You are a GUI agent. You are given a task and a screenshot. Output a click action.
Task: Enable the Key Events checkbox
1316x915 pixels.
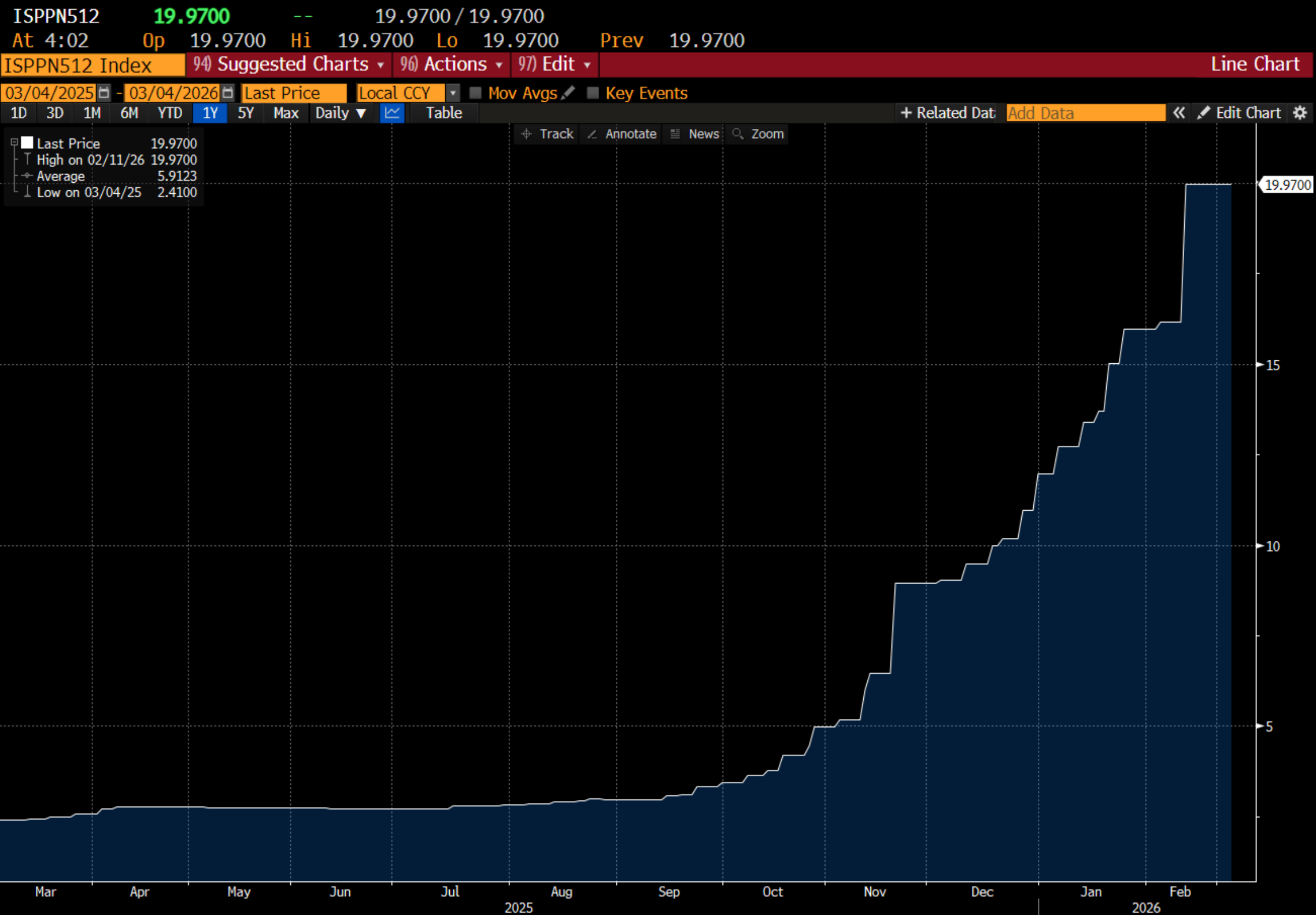593,93
